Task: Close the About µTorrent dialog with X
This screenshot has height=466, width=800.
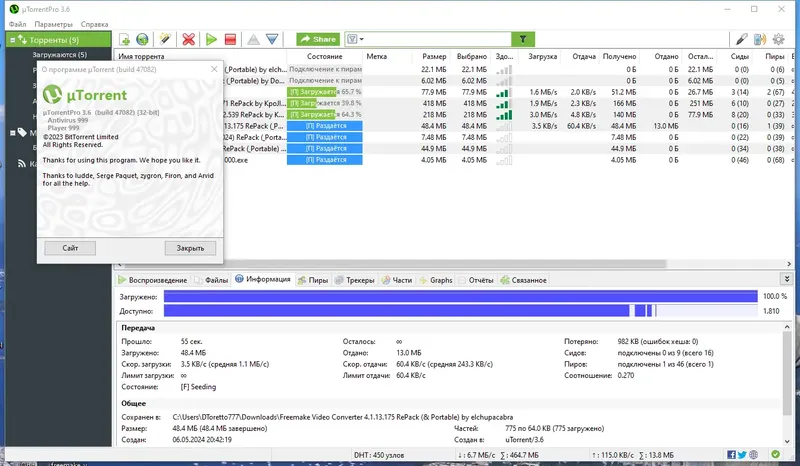Action: click(214, 69)
